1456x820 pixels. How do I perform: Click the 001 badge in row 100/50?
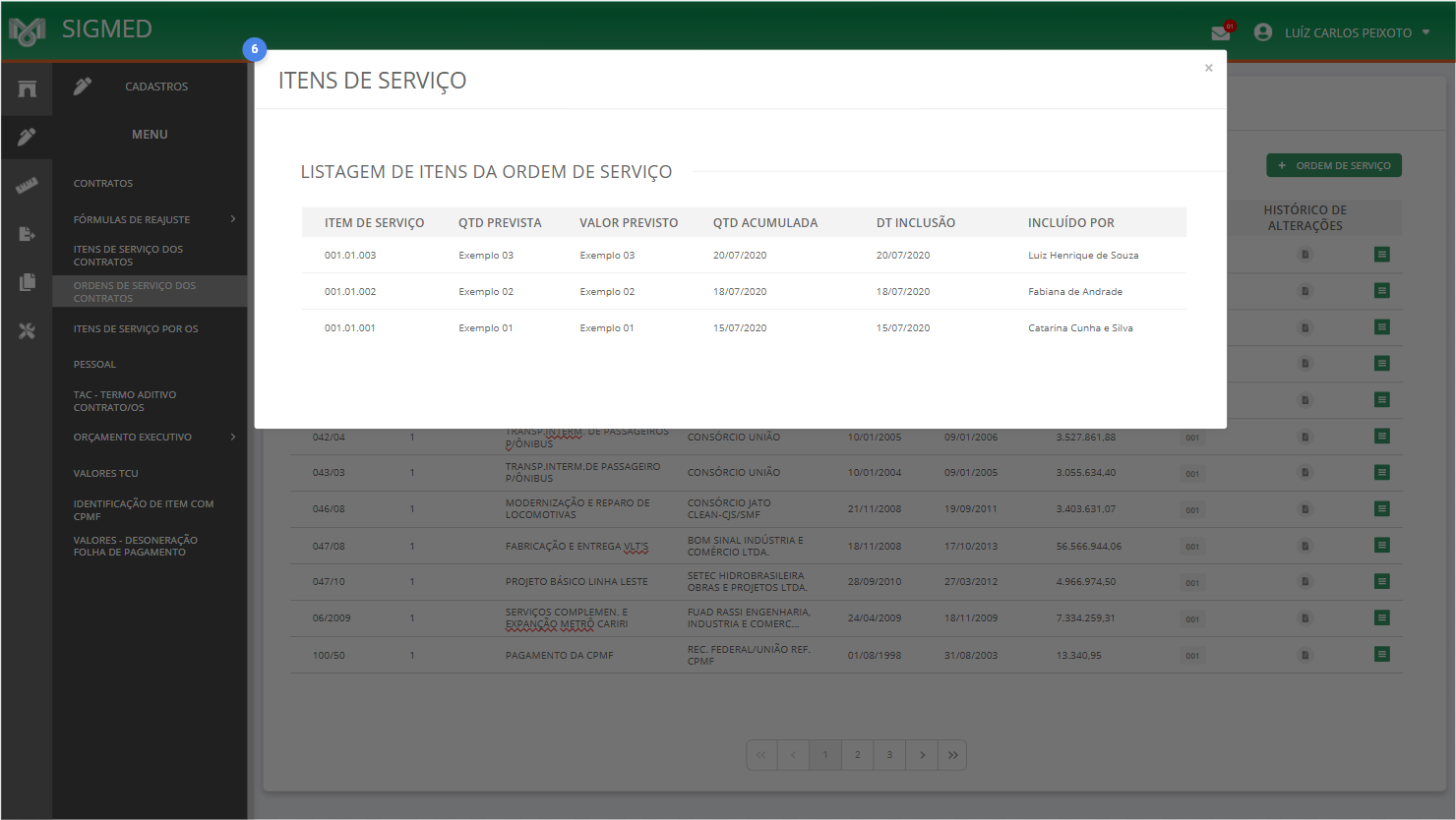pos(1192,656)
